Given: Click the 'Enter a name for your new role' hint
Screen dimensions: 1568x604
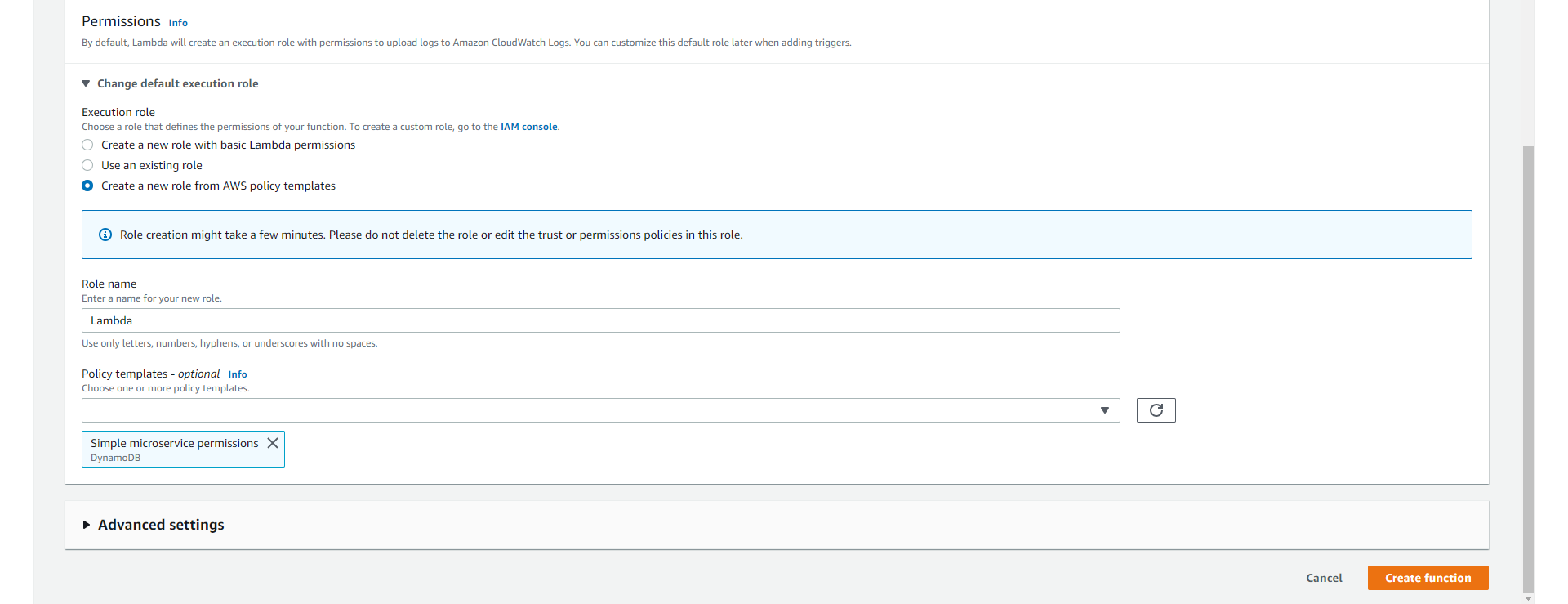Looking at the screenshot, I should coord(152,298).
